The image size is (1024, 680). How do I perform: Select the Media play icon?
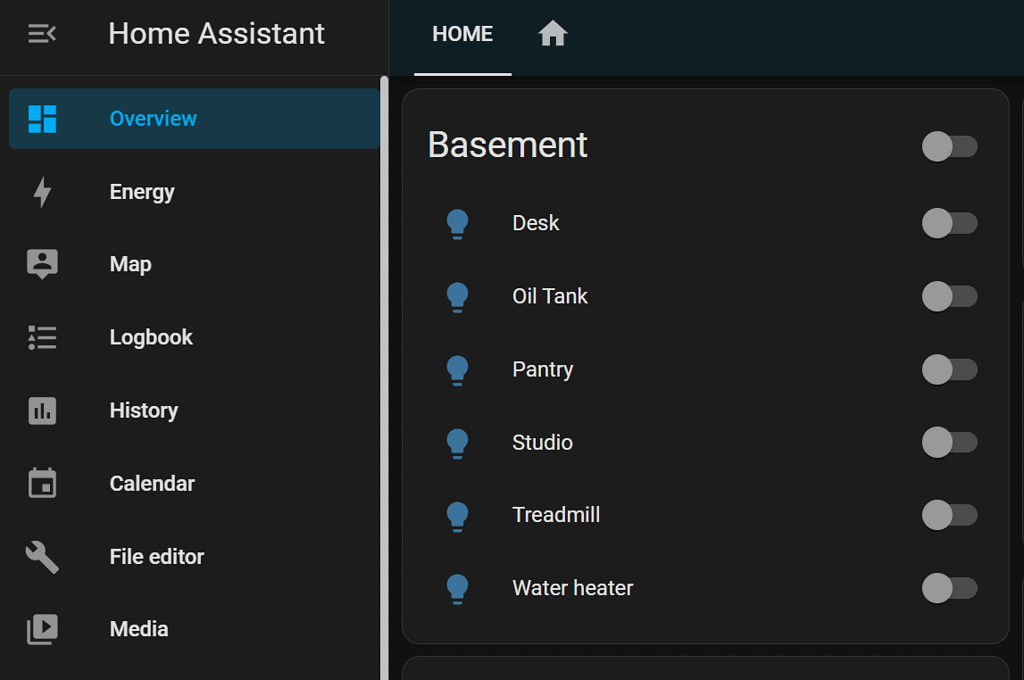41,629
